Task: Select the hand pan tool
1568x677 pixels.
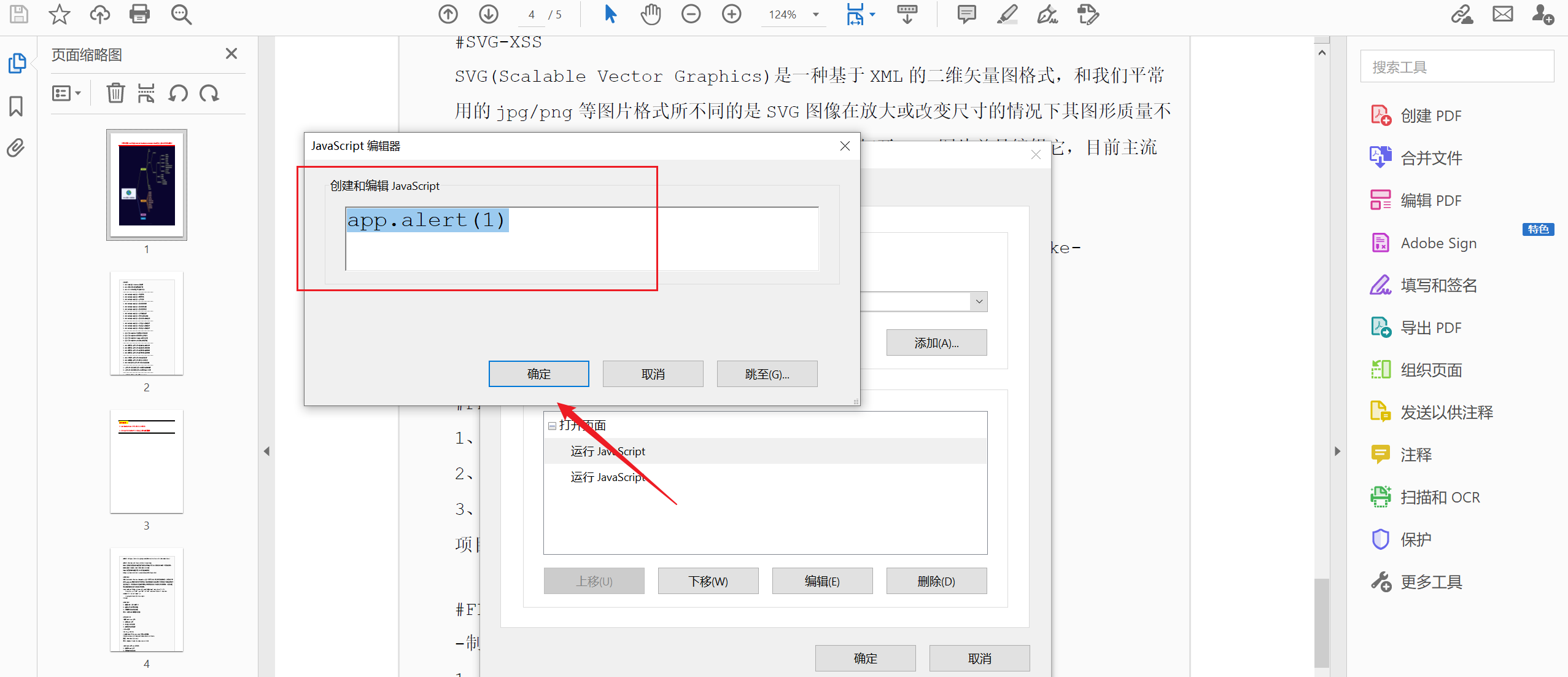Action: pyautogui.click(x=650, y=14)
